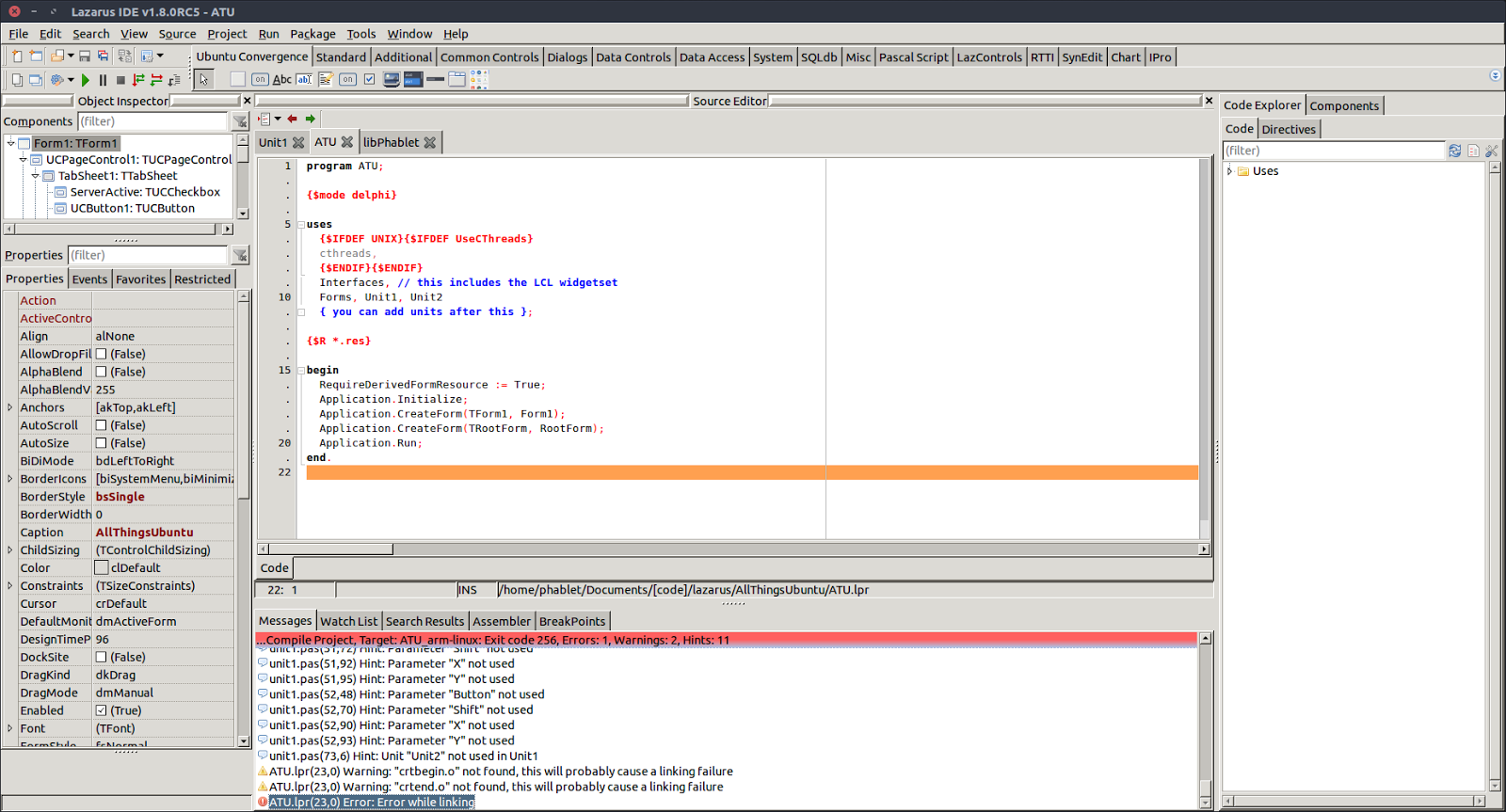
Task: Close the Unit1 editor tab
Action: coord(298,143)
